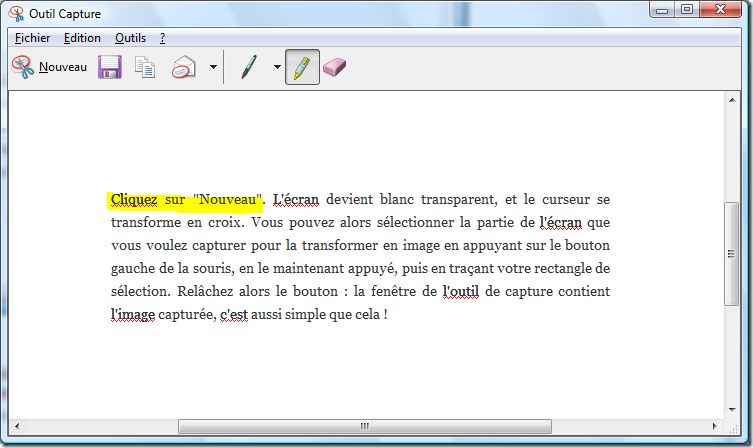Viewport: 753px width, 448px height.
Task: Open the pen options dropdown arrow
Action: click(277, 67)
